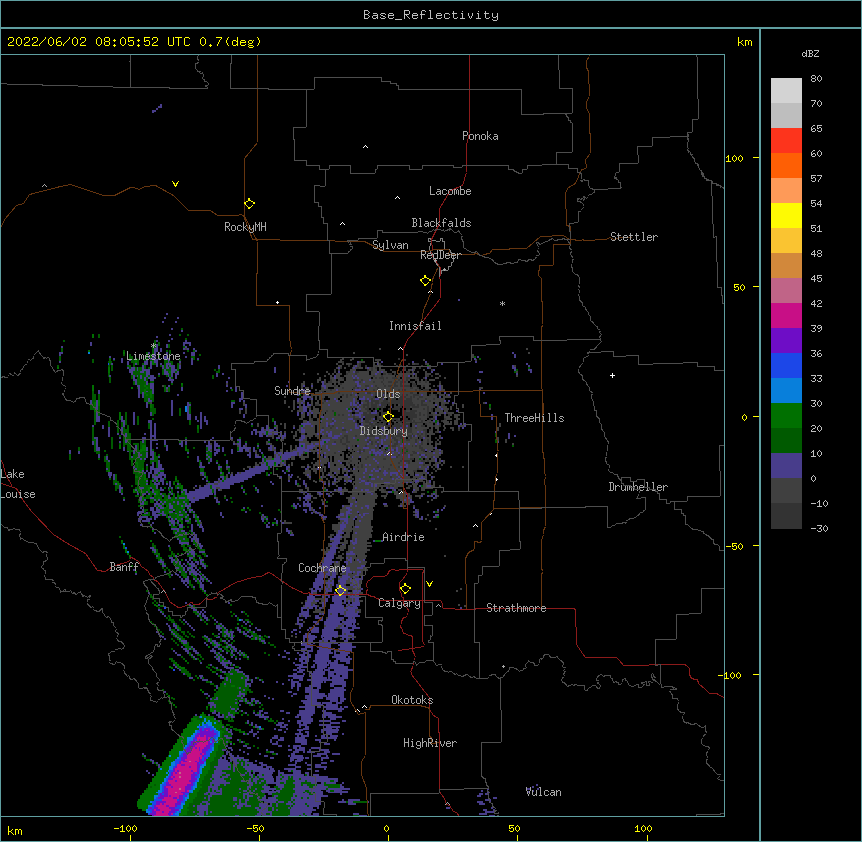Click the legend value 80 at scale top
The image size is (862, 842).
click(816, 79)
